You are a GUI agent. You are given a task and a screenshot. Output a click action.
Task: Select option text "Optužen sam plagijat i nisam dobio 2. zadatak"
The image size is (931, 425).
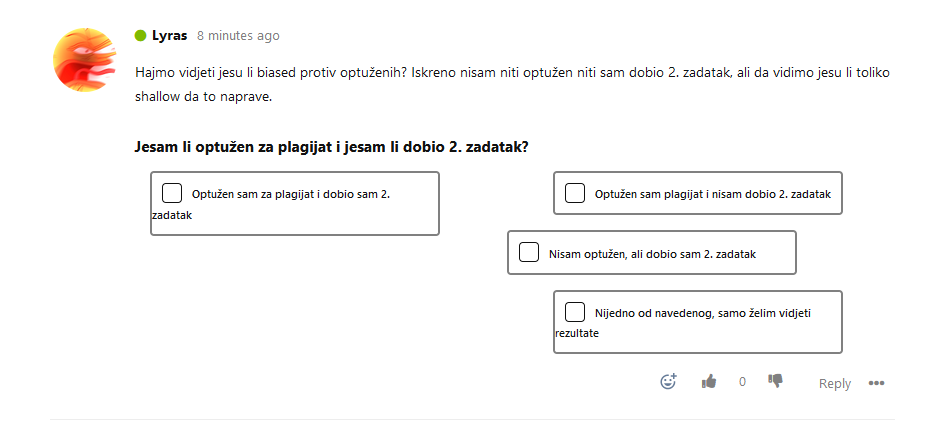(713, 194)
